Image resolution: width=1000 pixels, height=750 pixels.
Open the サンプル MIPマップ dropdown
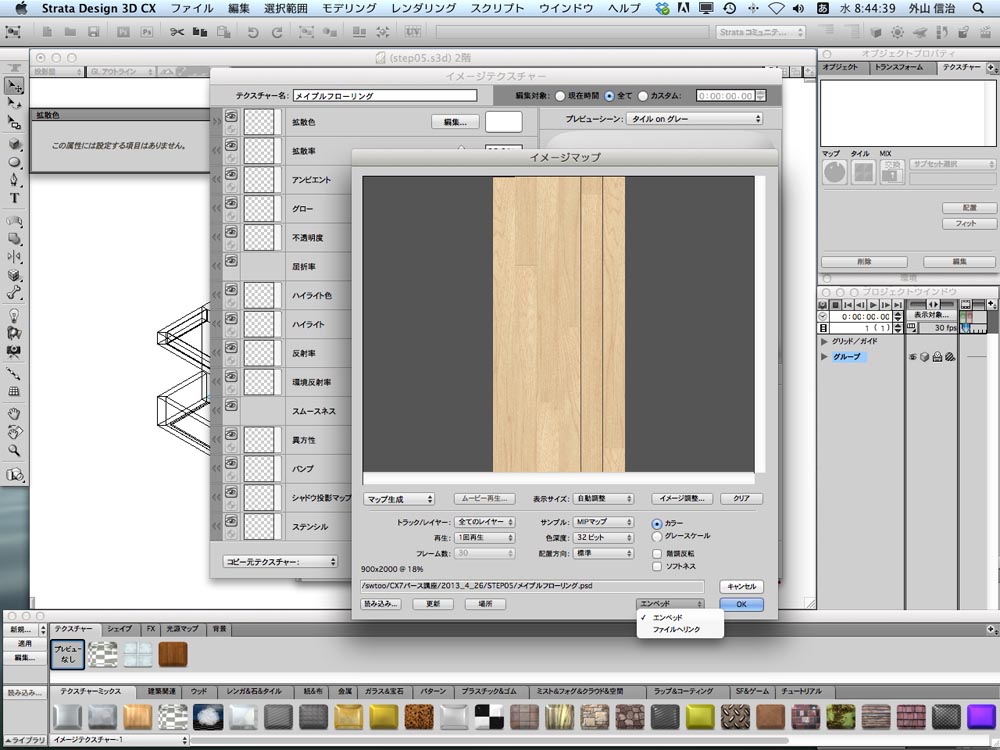(603, 522)
